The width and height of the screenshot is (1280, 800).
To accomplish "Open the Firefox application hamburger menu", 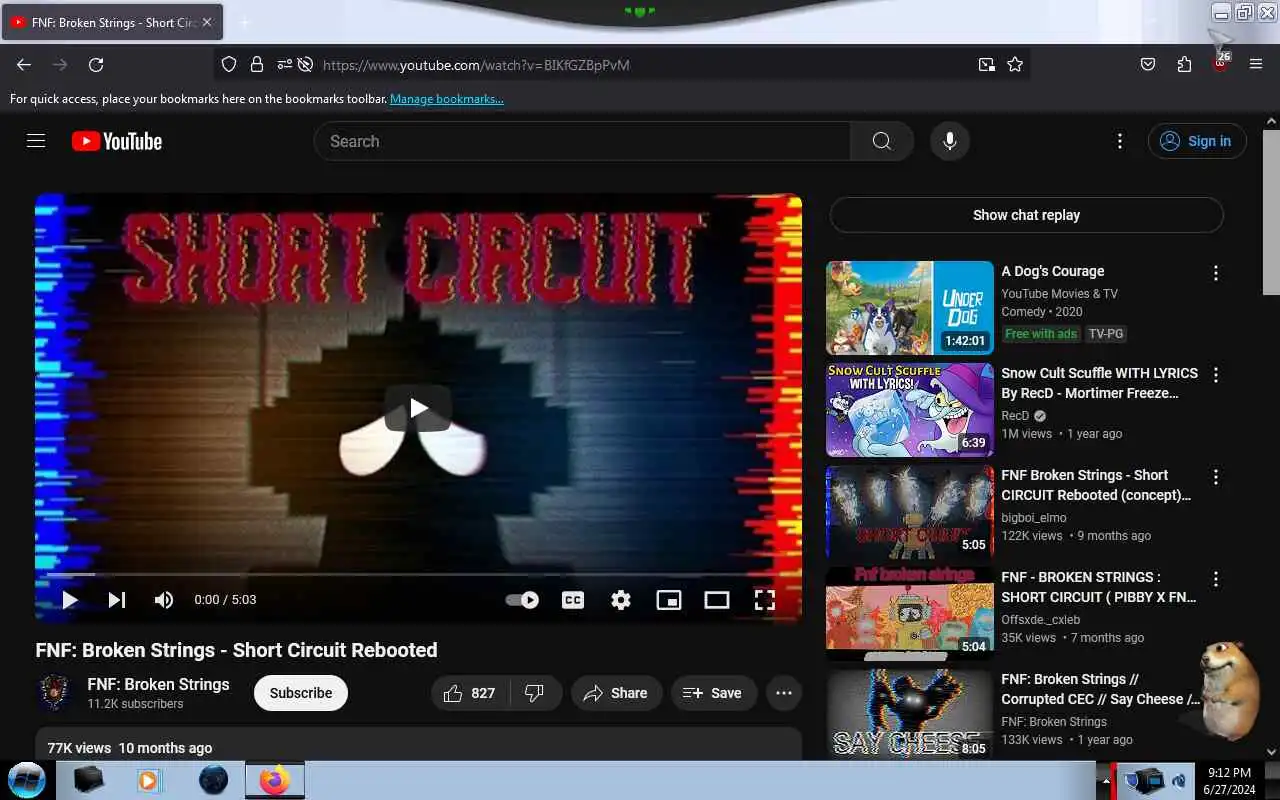I will point(1254,65).
